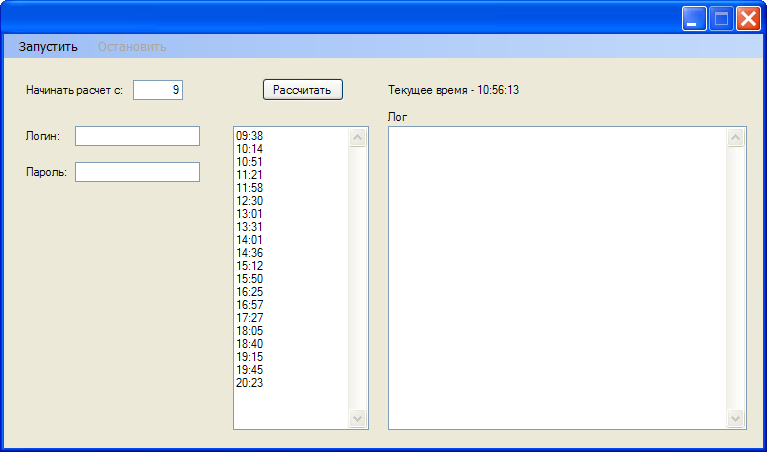The height and width of the screenshot is (452, 767).
Task: Select time entry 14:01
Action: [x=249, y=240]
